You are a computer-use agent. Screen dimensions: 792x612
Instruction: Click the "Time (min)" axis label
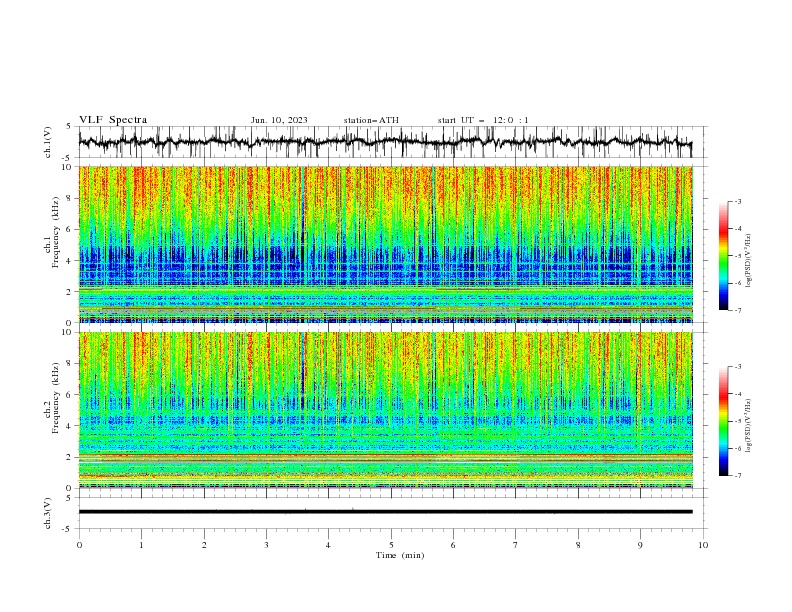[400, 555]
